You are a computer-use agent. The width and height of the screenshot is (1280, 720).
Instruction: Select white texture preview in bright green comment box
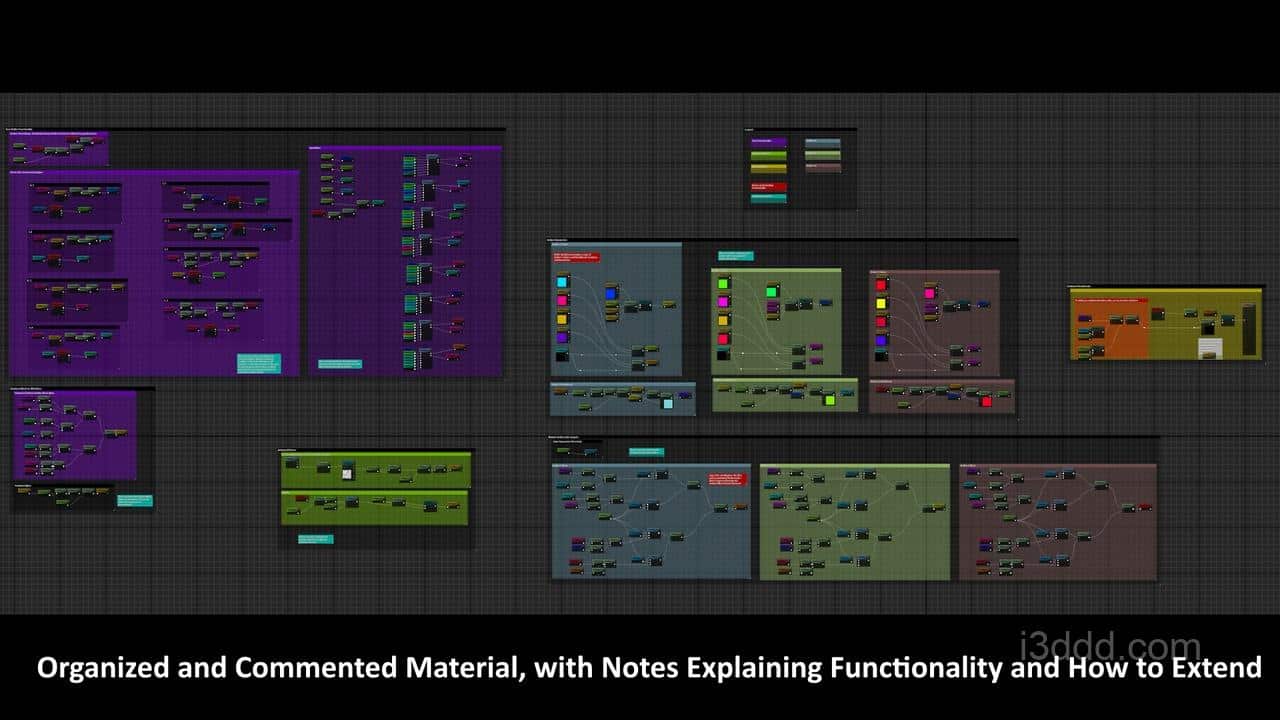tap(348, 473)
